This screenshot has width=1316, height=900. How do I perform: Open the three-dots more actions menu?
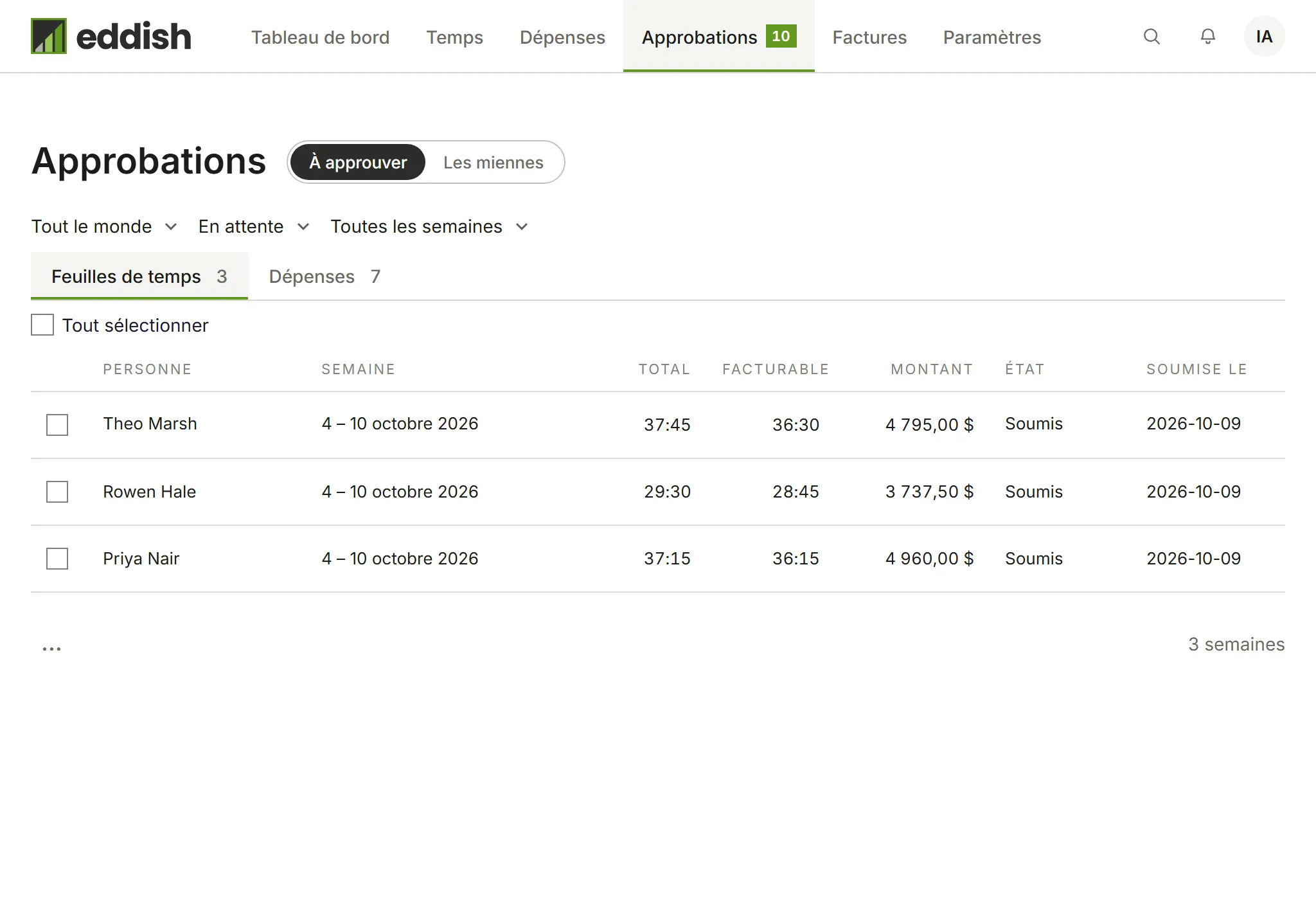point(51,648)
